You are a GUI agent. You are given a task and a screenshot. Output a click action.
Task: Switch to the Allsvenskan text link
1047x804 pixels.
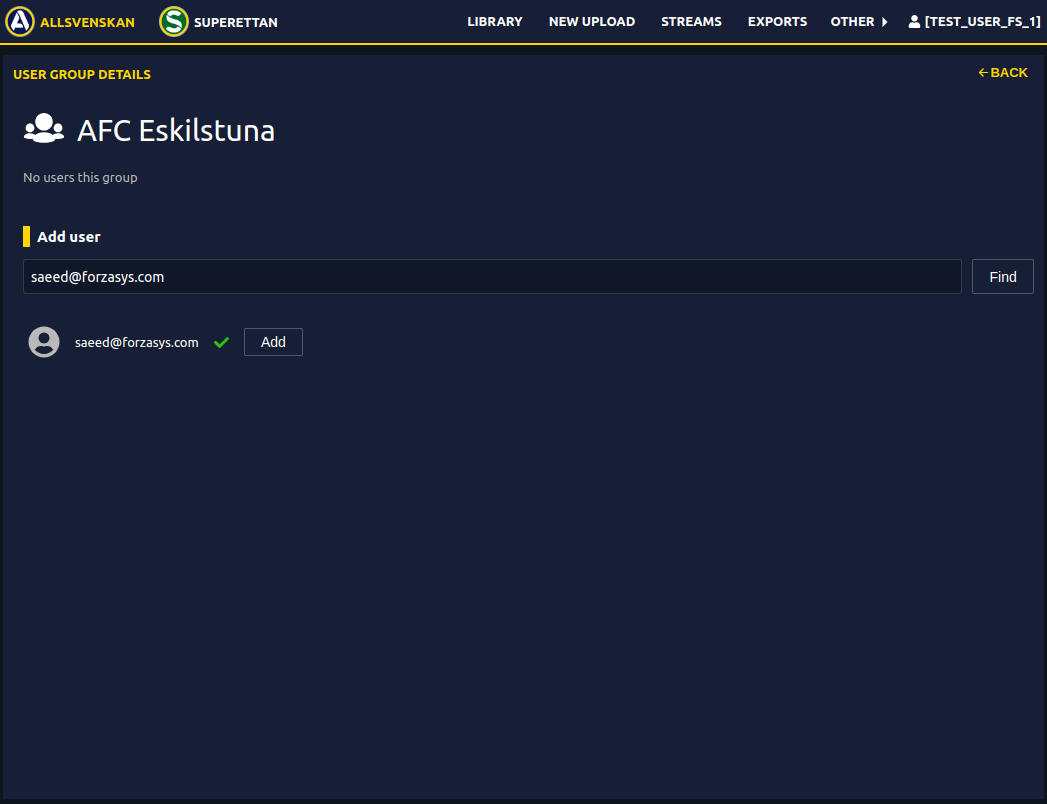coord(87,22)
